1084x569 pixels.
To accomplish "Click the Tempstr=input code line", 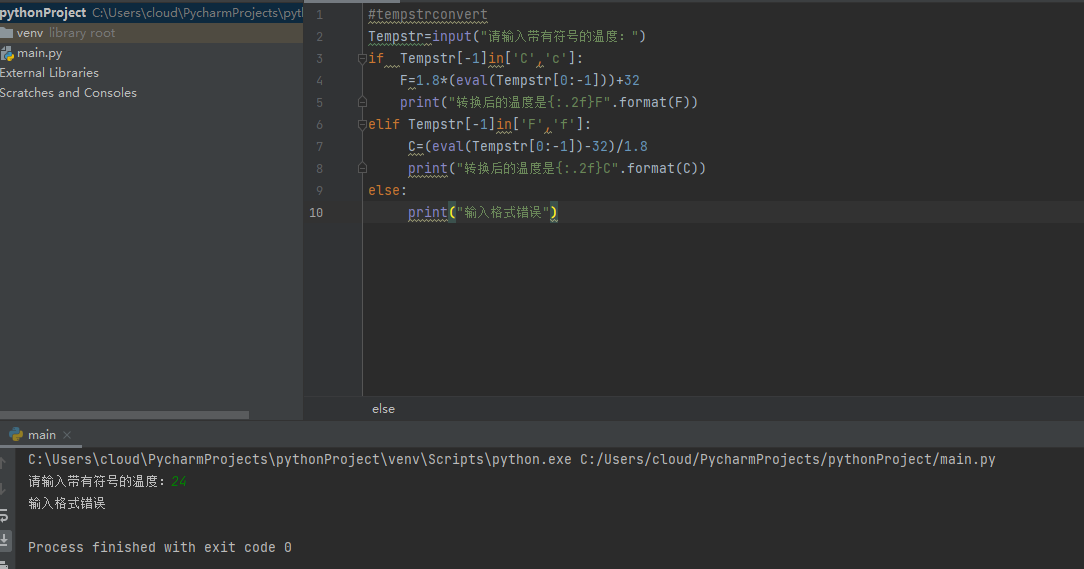I will click(x=507, y=37).
